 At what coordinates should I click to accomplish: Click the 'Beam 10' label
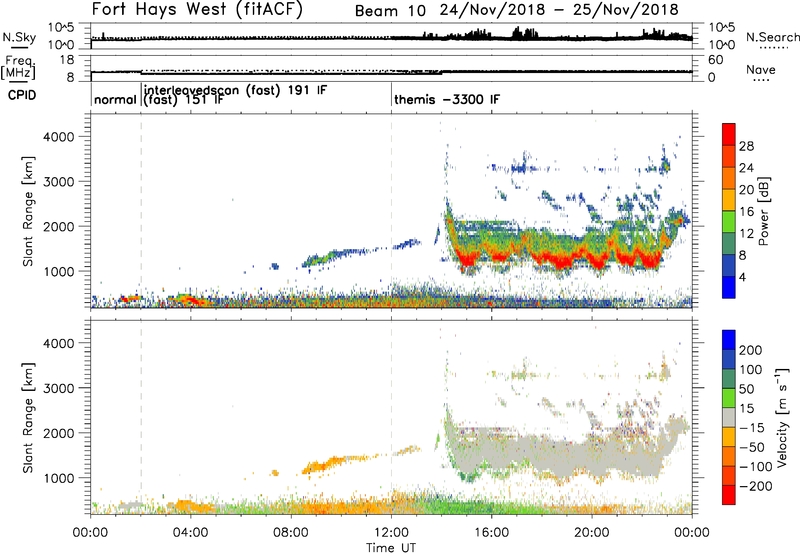390,10
